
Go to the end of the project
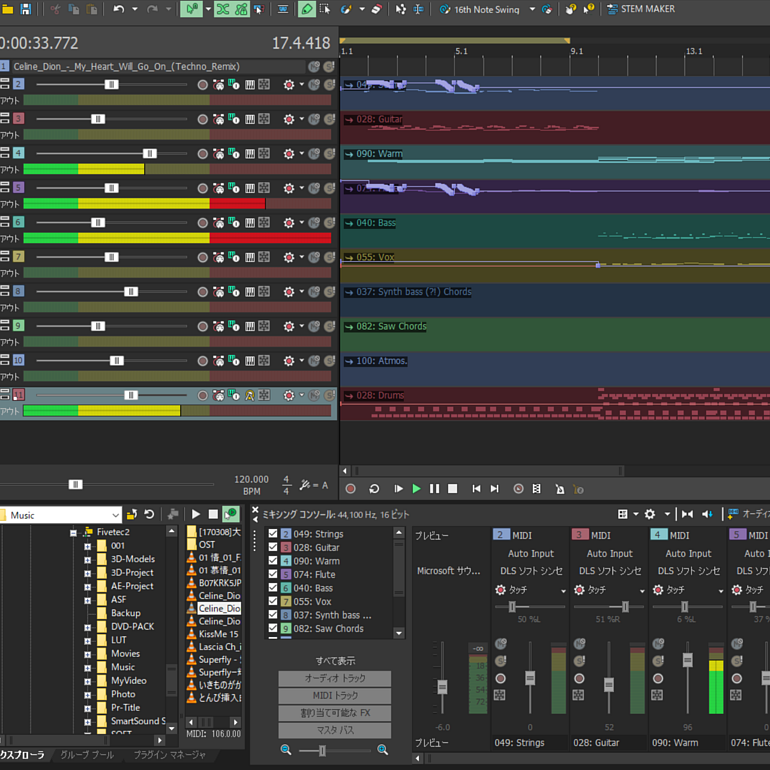pos(495,489)
